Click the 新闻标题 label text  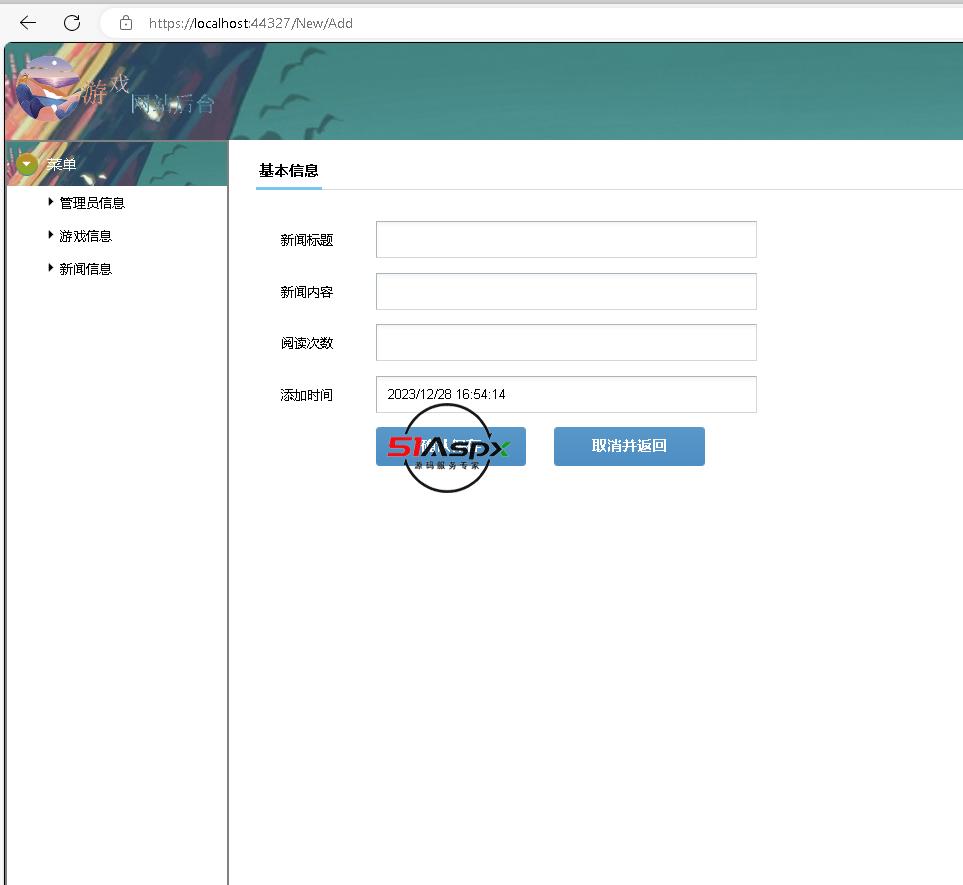(306, 240)
